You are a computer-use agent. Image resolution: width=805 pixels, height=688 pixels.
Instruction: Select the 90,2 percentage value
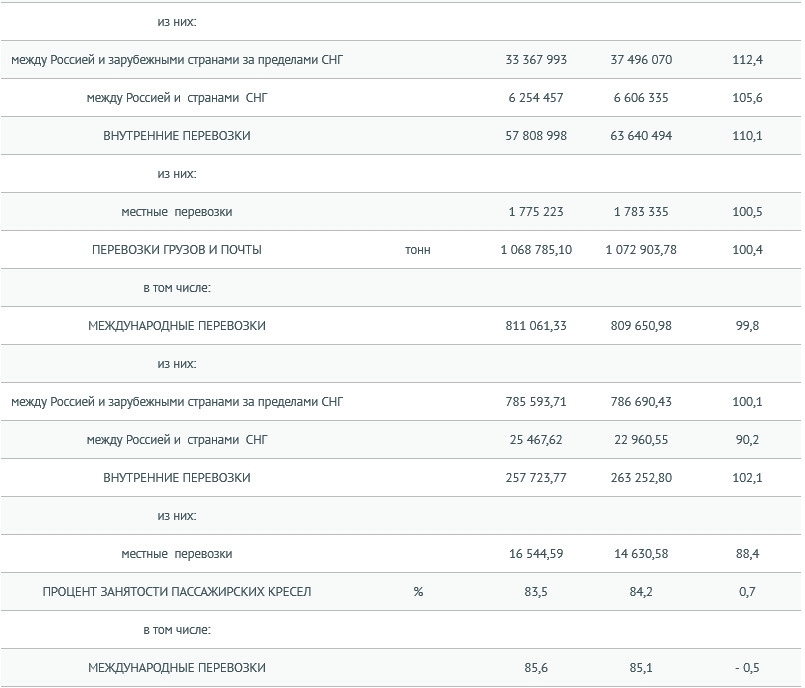[x=747, y=439]
